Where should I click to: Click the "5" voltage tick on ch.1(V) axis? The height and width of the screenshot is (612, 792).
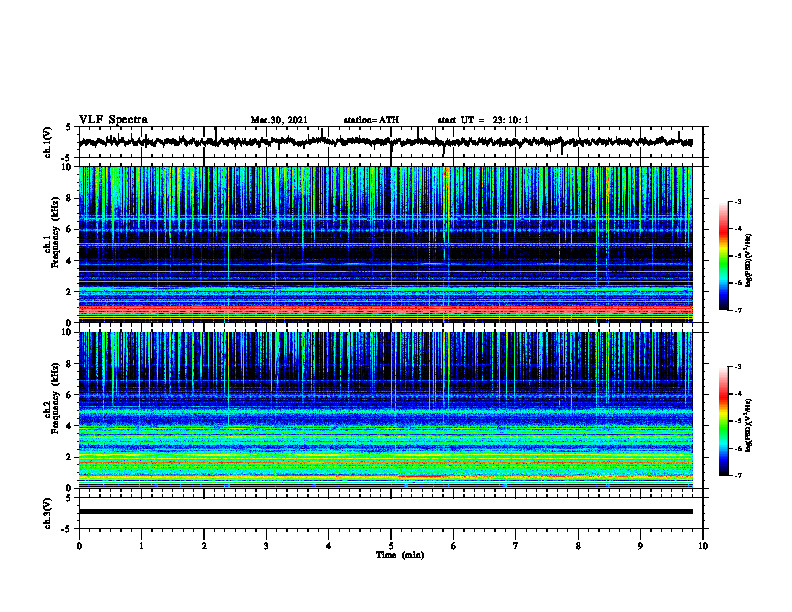(70, 127)
